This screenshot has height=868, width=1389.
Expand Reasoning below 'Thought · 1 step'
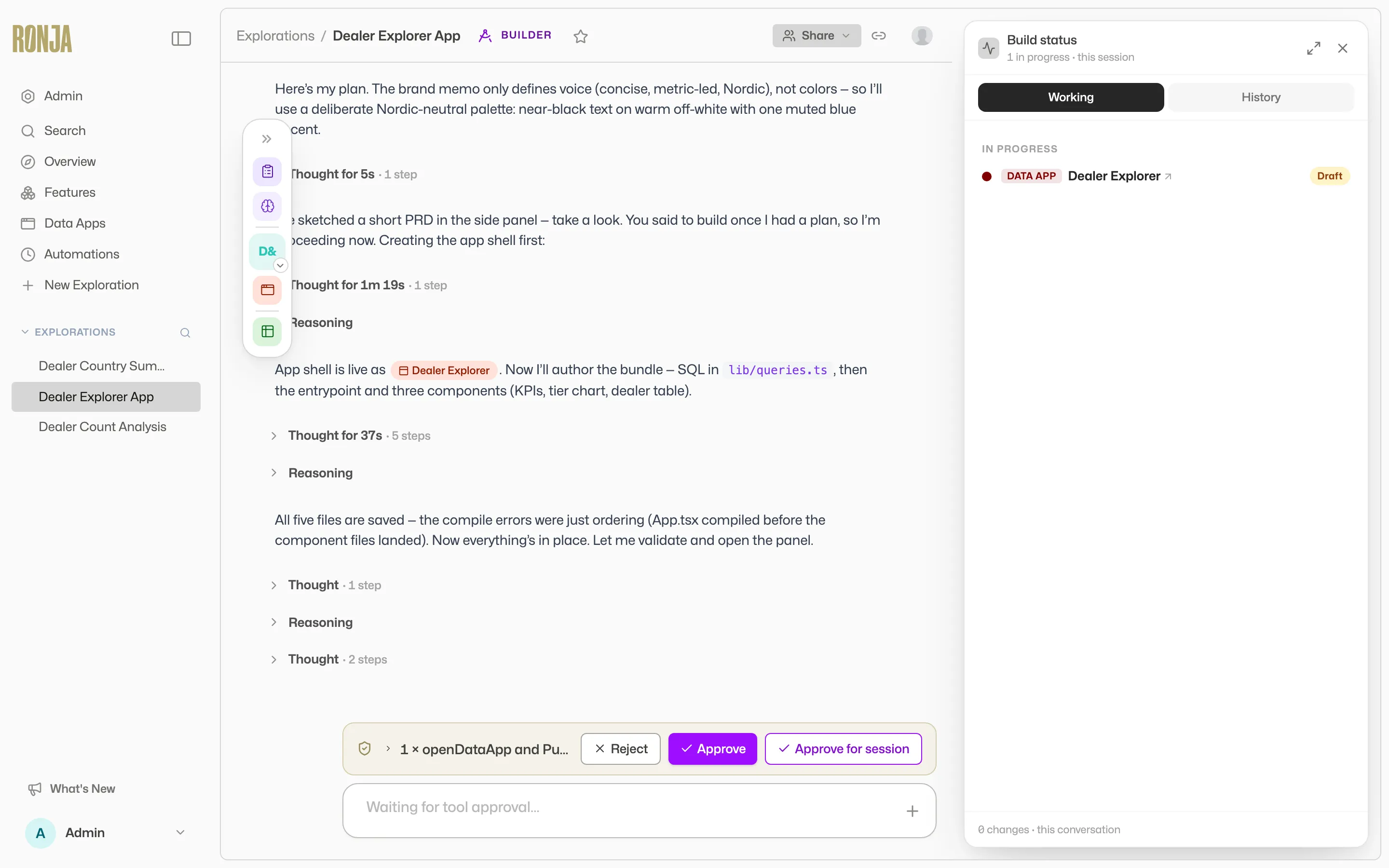[312, 622]
